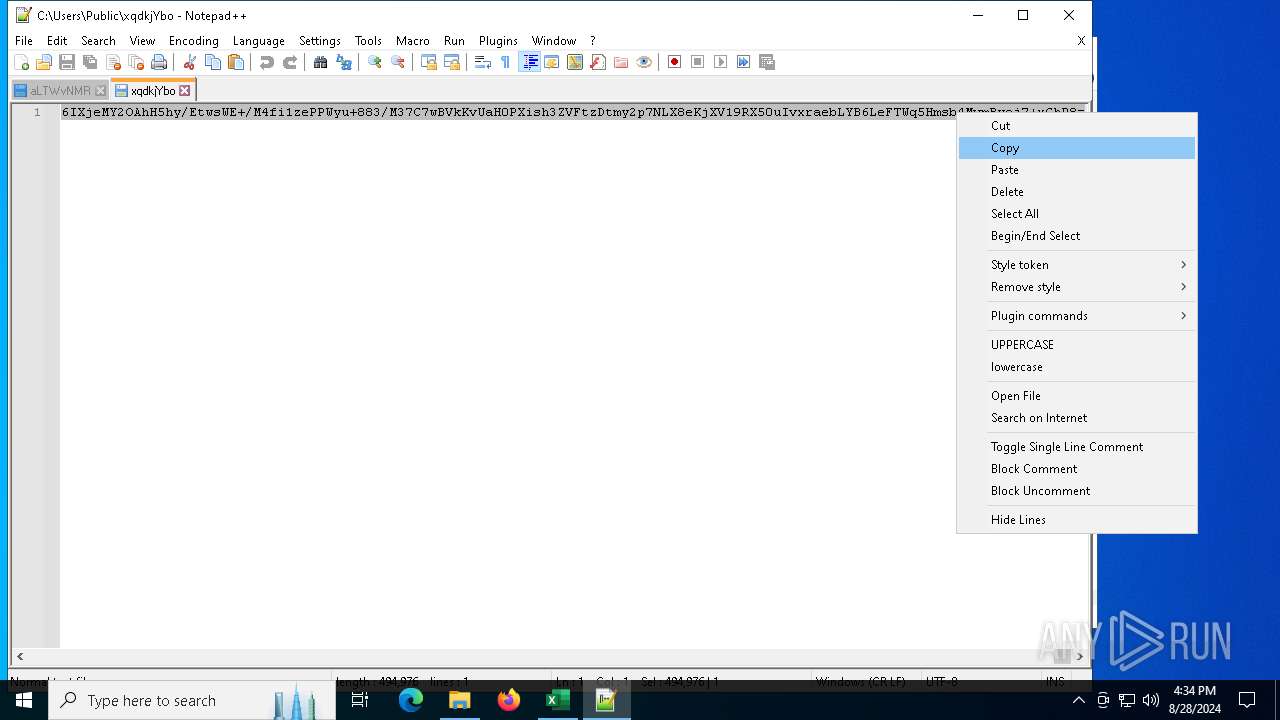Toggle Show All Characters pilcrow icon
Screen dimensions: 1280x720
[505, 62]
